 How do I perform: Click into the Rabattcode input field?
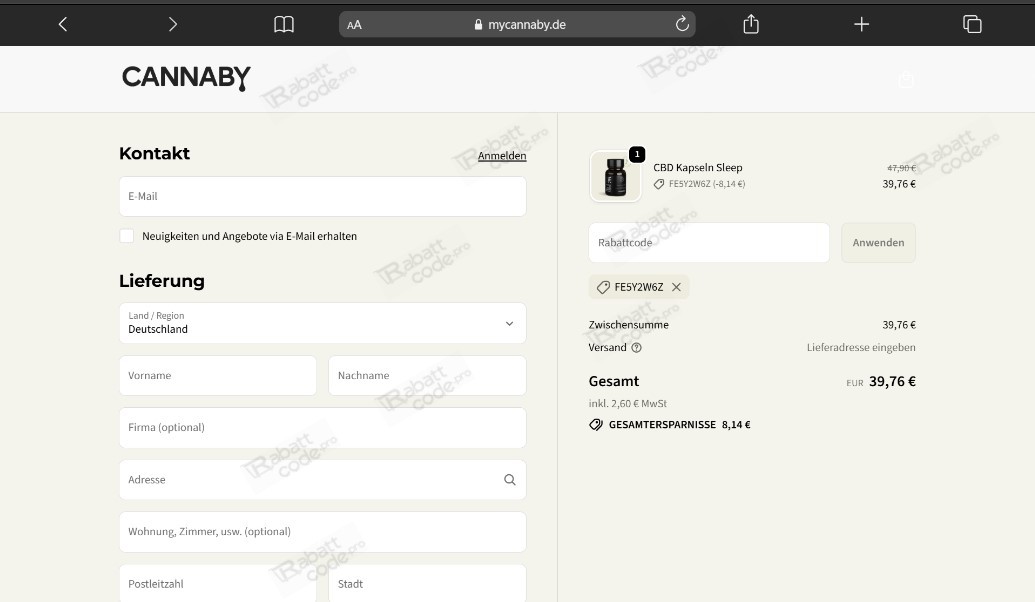[708, 242]
